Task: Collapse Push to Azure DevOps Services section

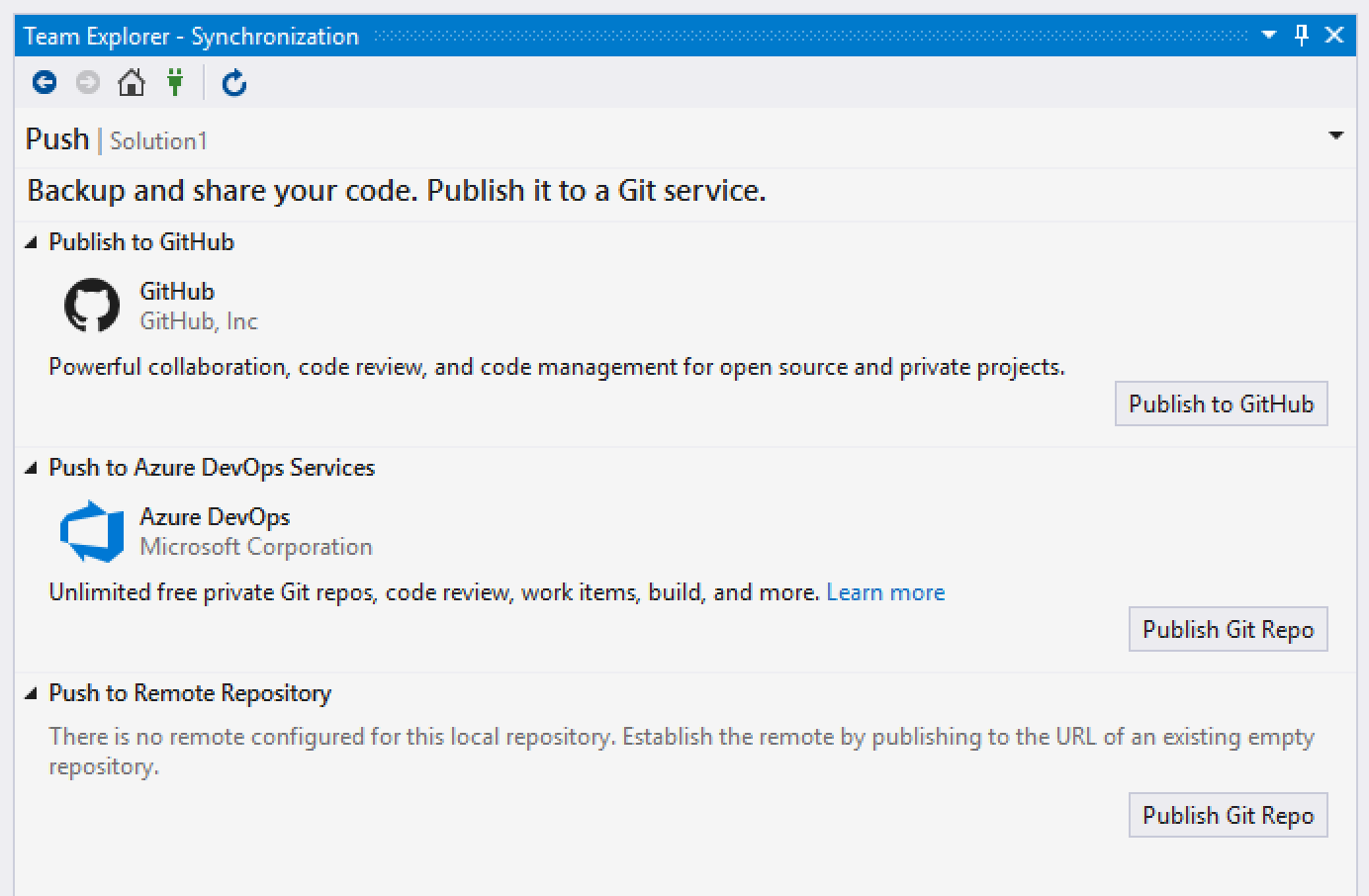Action: [31, 468]
